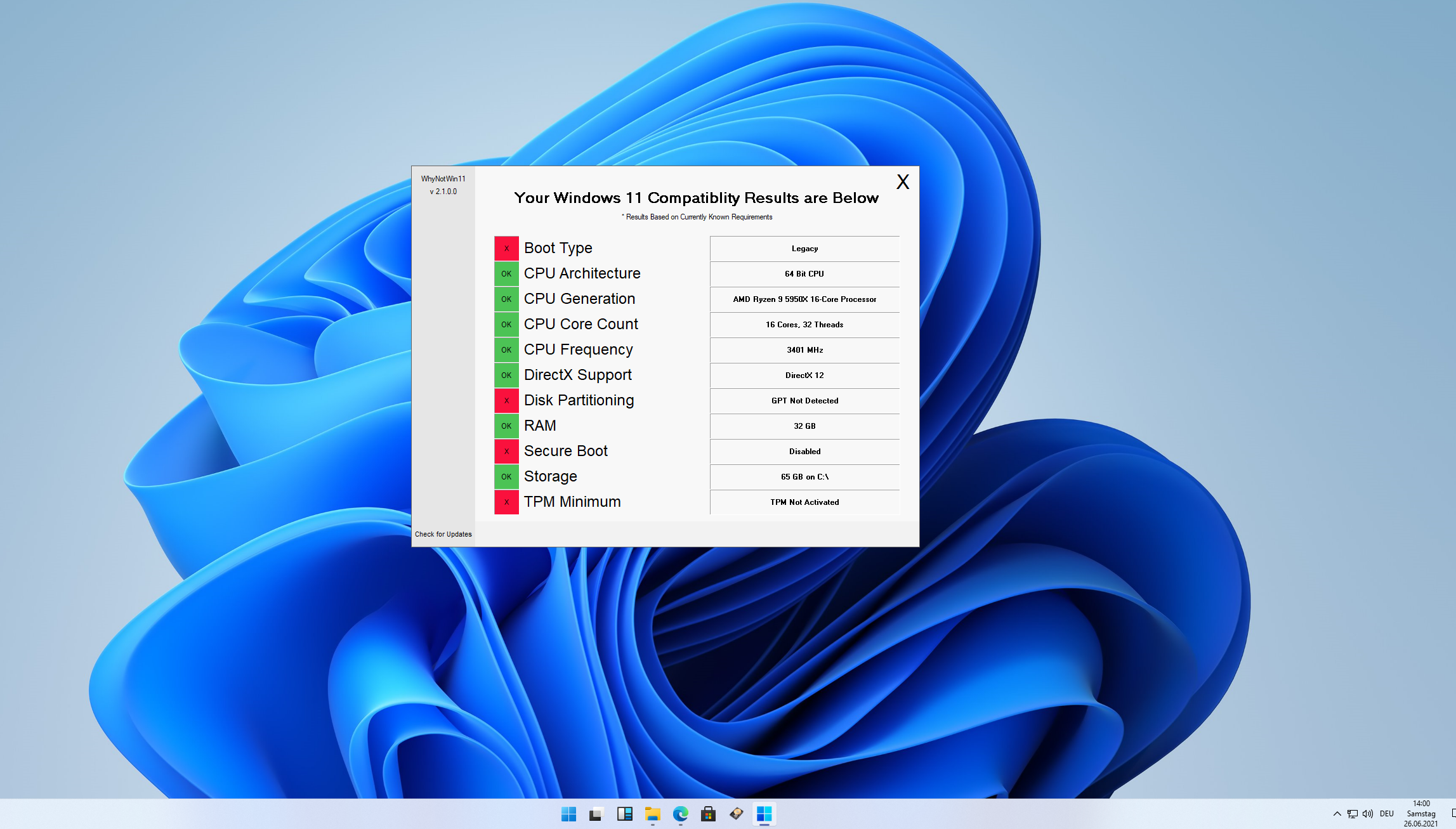
Task: Click the volume speaker icon in system tray
Action: [x=1367, y=814]
